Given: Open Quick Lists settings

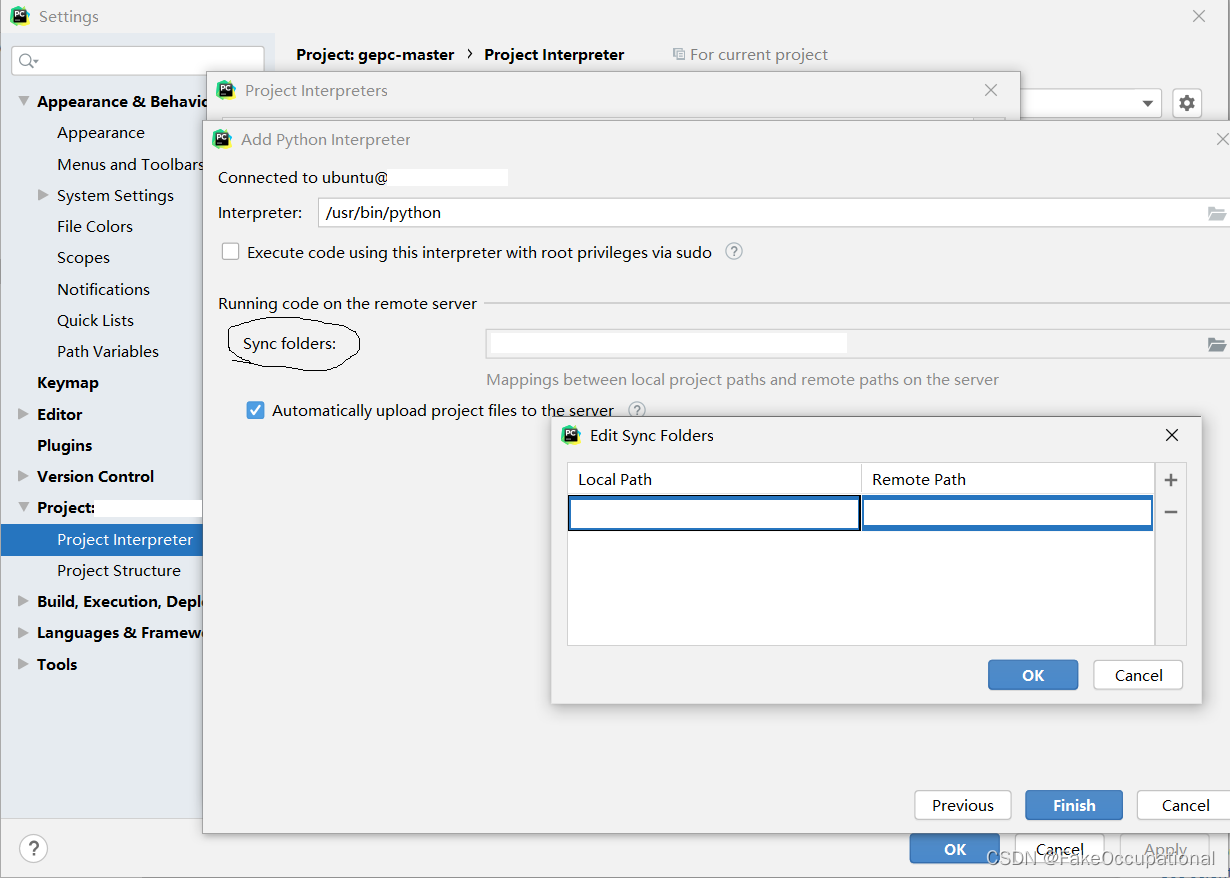Looking at the screenshot, I should [x=95, y=320].
